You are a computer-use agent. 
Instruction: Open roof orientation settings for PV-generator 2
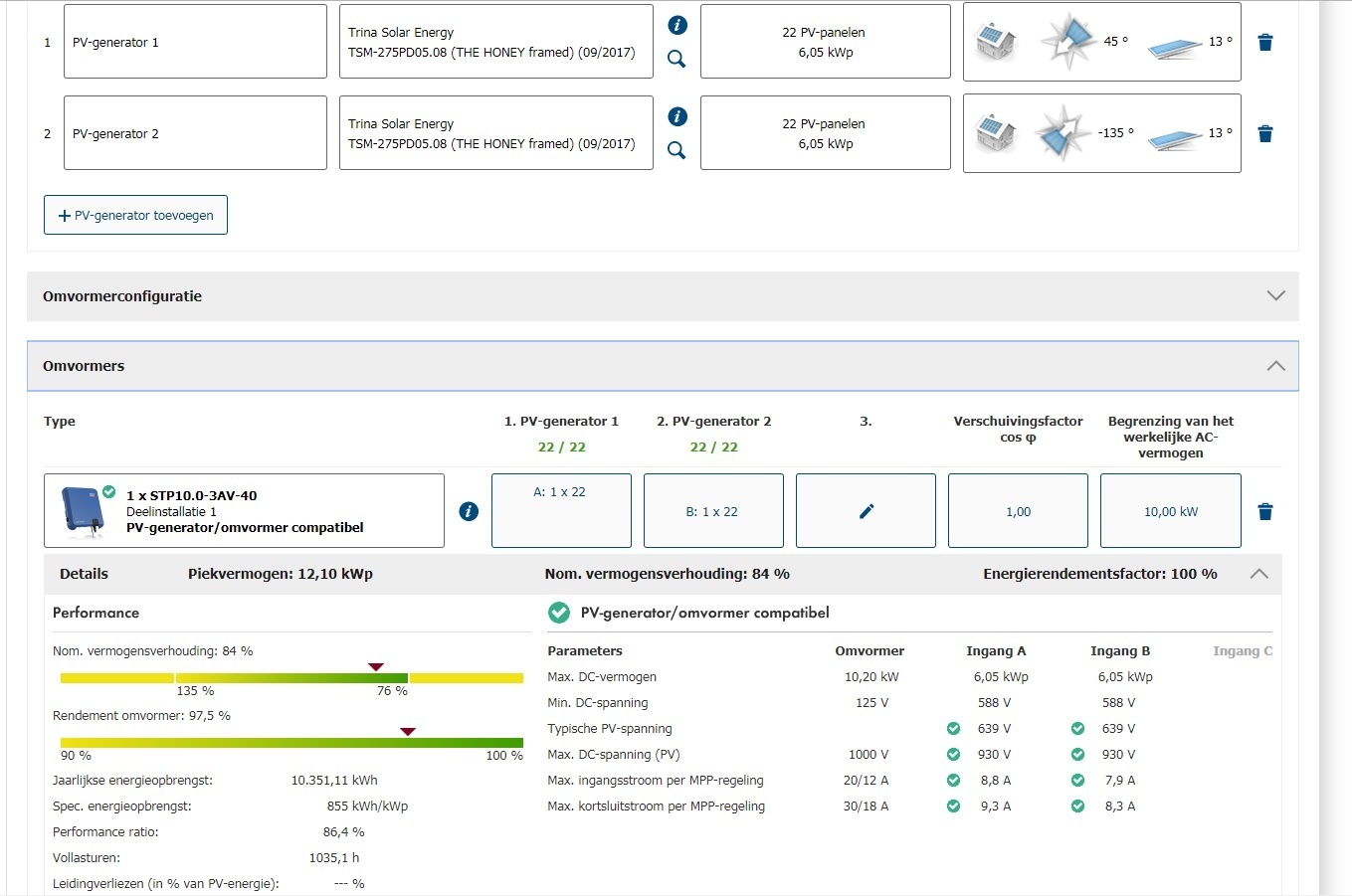pyautogui.click(x=1101, y=133)
